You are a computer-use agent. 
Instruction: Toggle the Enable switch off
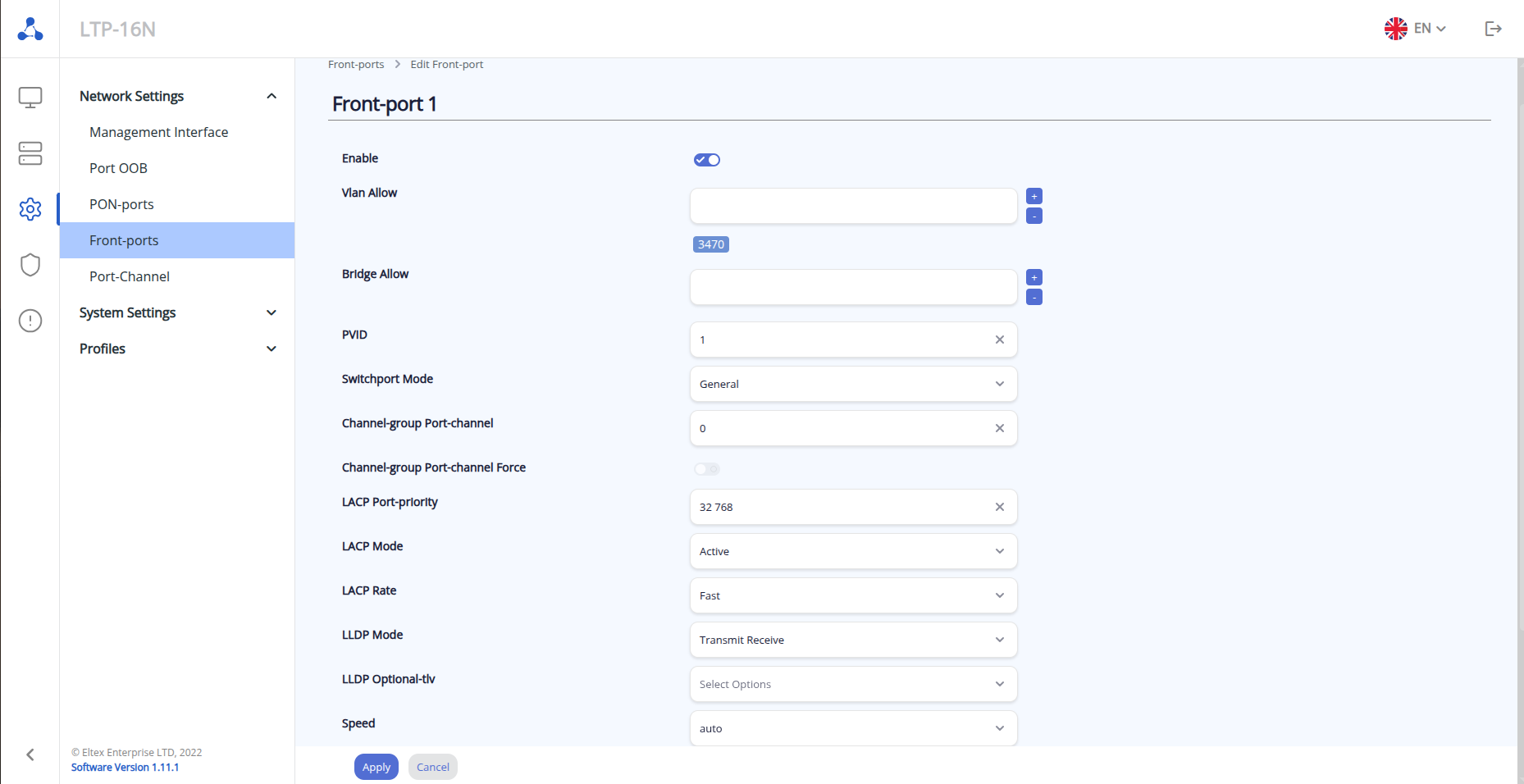point(707,160)
